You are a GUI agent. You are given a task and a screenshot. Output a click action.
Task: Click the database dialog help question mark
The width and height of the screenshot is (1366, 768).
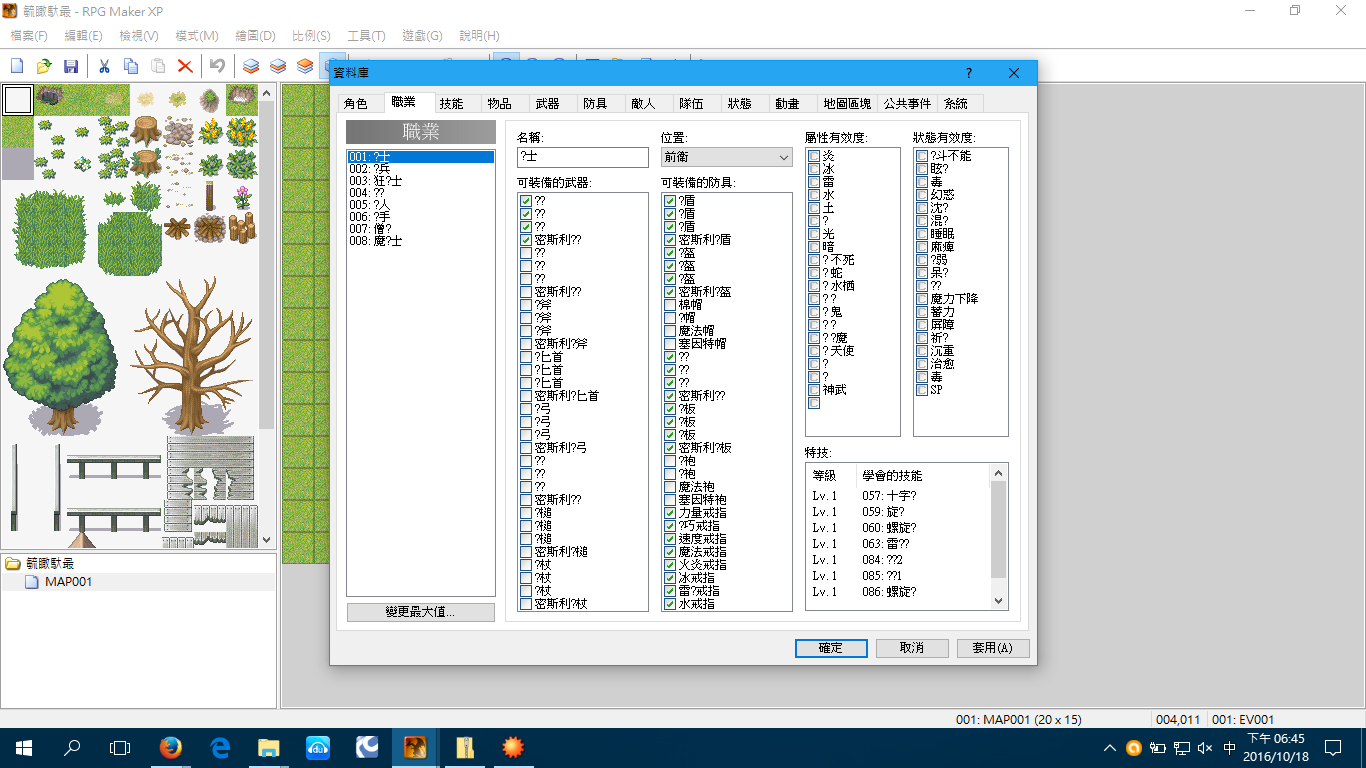click(x=969, y=73)
